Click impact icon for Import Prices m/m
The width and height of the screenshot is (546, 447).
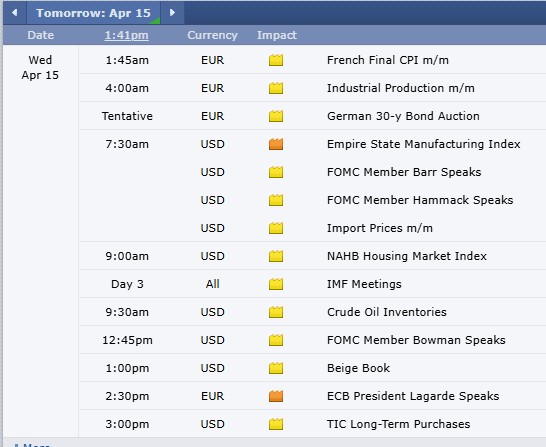point(276,228)
